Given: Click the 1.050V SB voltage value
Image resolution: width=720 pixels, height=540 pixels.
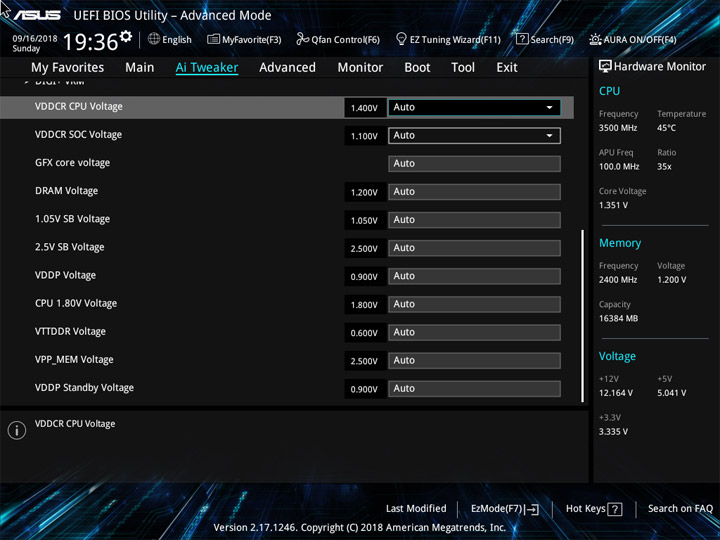Looking at the screenshot, I should (x=365, y=220).
